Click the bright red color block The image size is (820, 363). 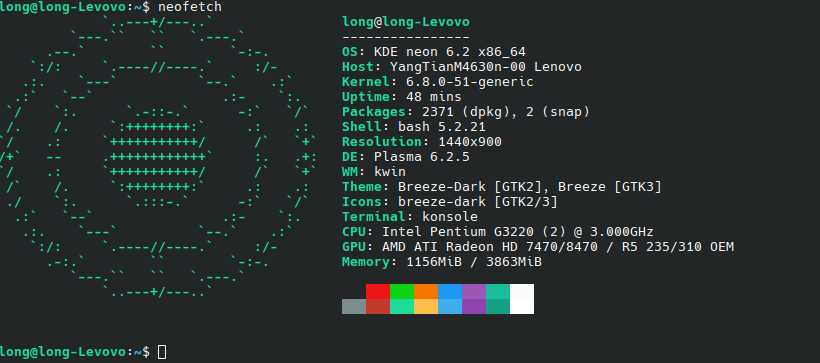click(378, 291)
